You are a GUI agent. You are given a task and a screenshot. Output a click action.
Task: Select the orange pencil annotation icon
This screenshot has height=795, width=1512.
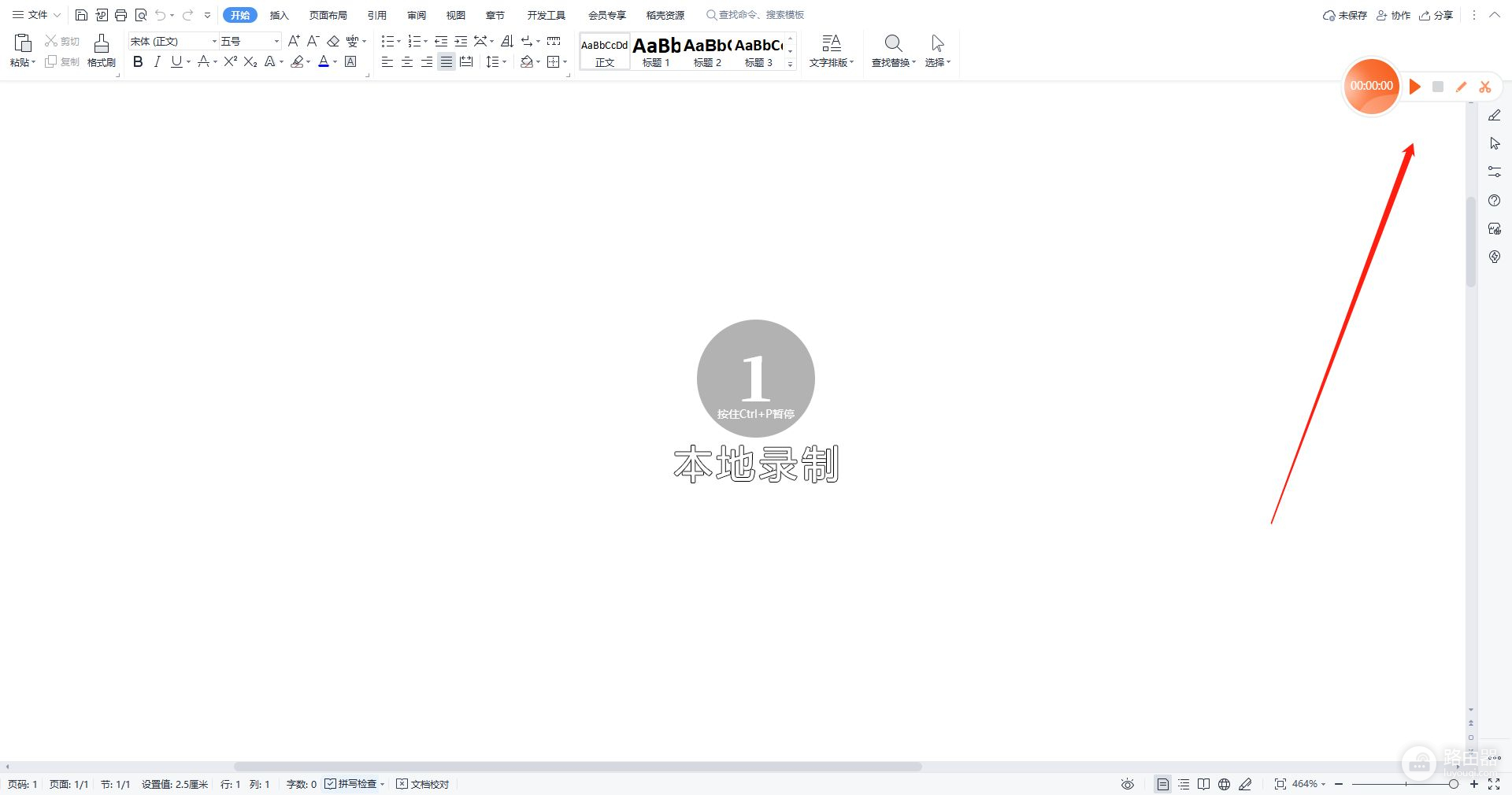[x=1462, y=87]
